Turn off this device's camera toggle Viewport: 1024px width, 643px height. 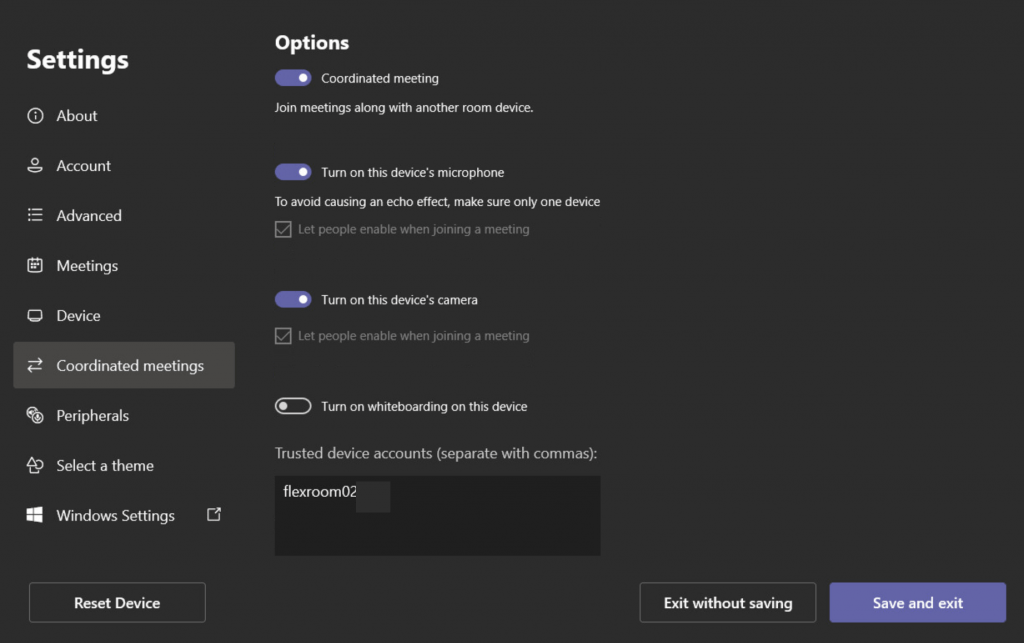pyautogui.click(x=294, y=299)
